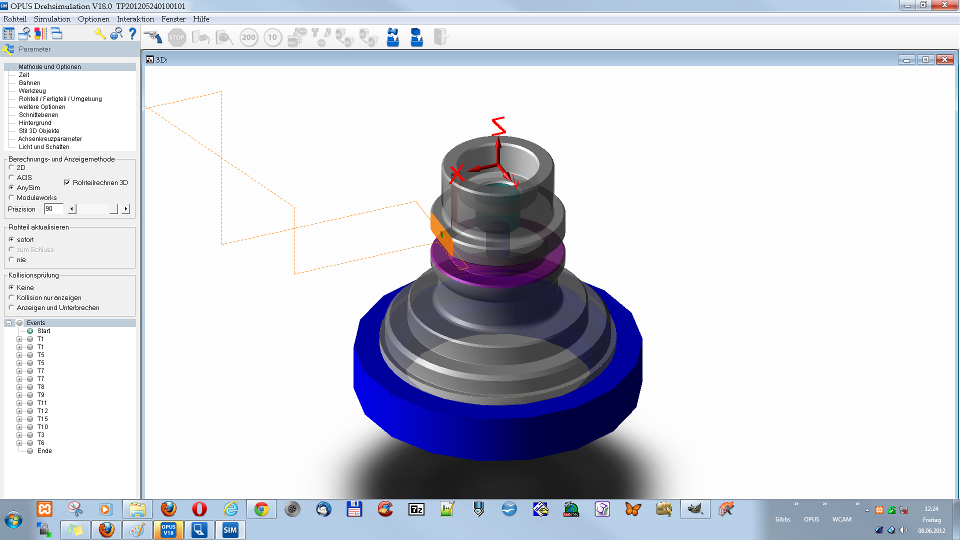The image size is (960, 540).
Task: Open the Fenster menu
Action: [x=173, y=19]
